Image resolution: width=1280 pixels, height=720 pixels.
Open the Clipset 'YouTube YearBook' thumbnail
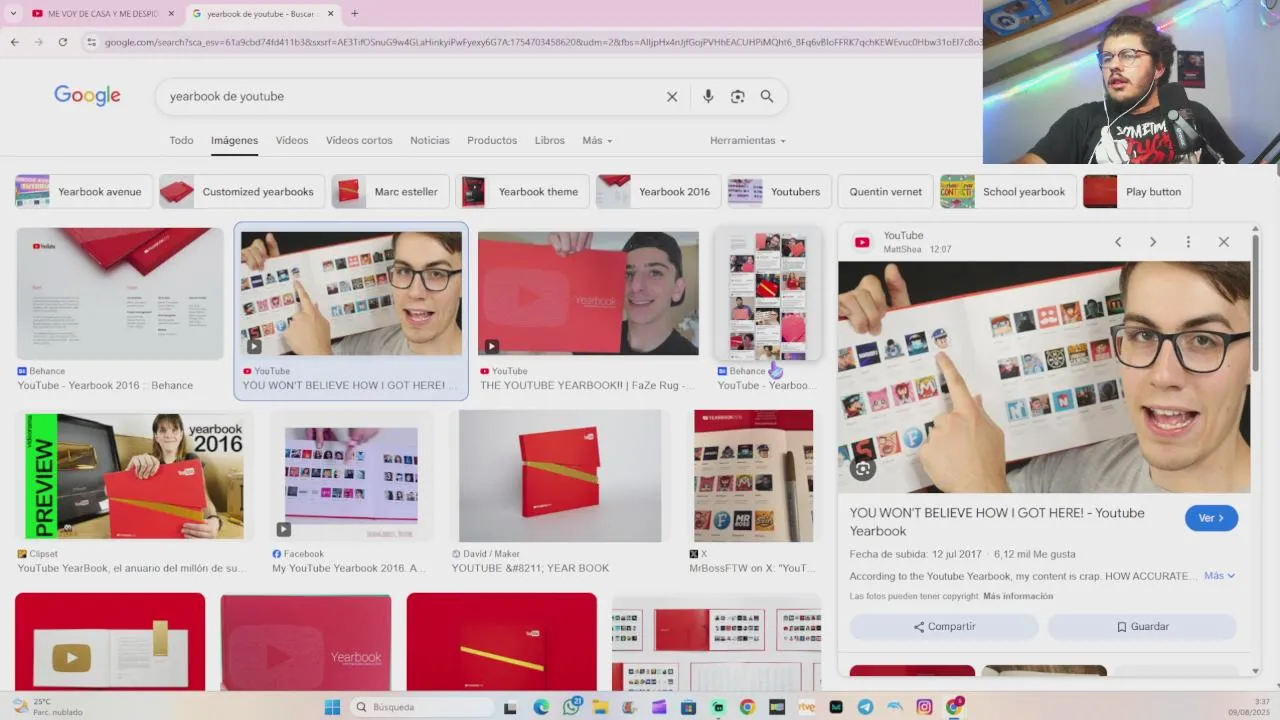(134, 476)
